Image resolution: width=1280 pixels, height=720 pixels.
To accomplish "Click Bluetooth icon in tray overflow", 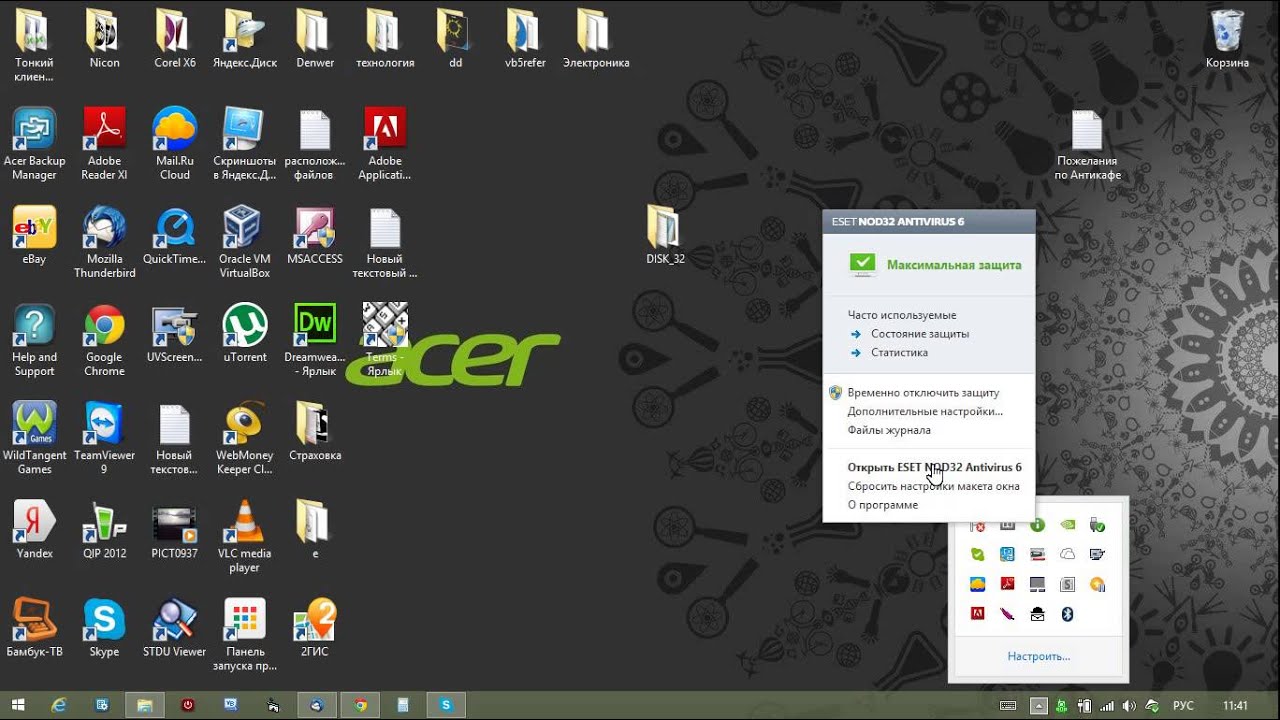I will tap(1067, 614).
